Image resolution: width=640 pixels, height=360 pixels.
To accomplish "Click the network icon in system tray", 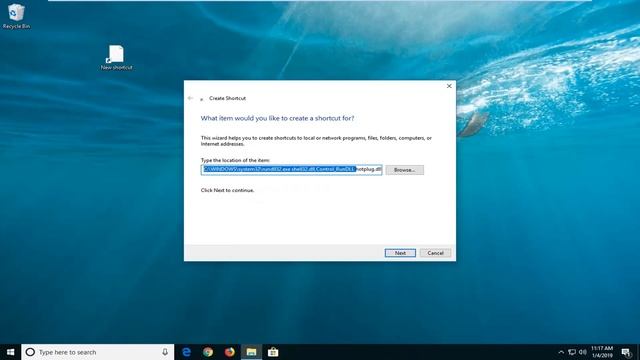I will point(572,352).
